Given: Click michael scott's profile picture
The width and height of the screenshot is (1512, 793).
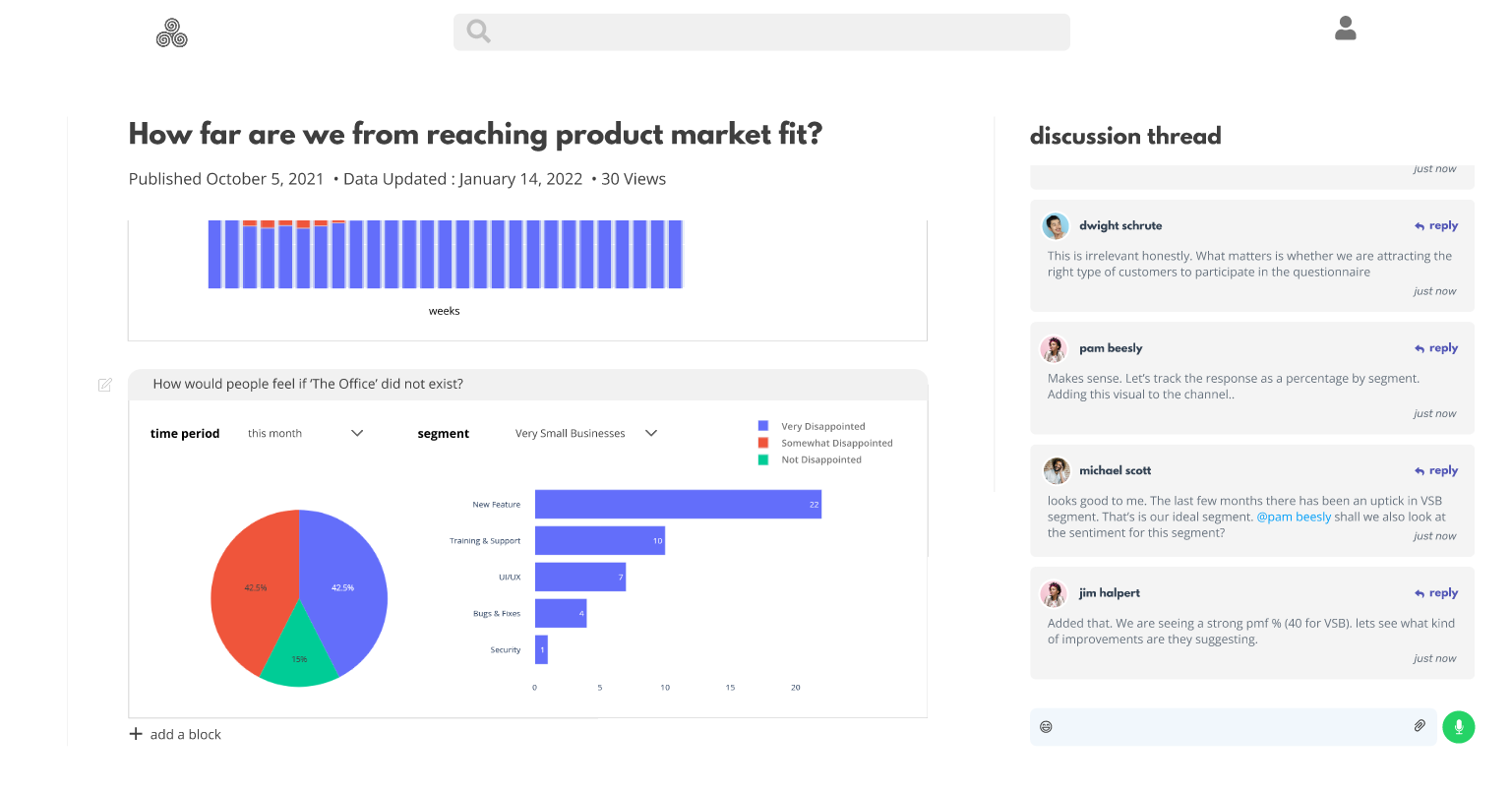Looking at the screenshot, I should 1057,471.
